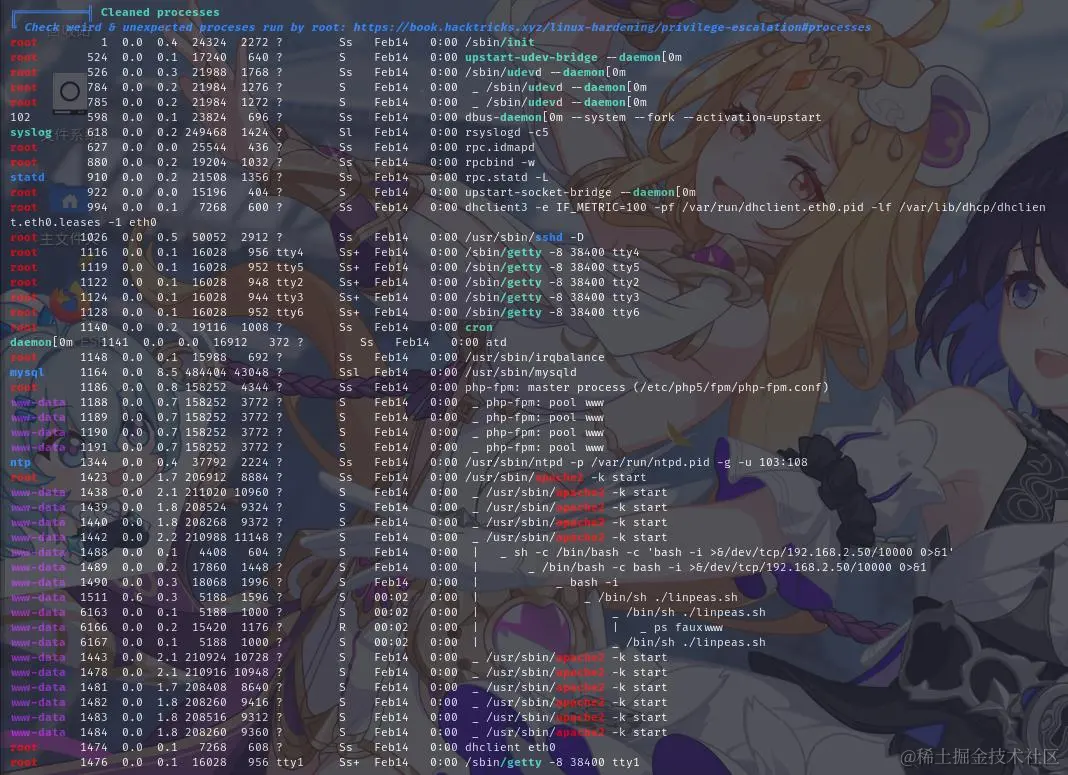
Task: Click the Firefox desktop icon behind the terminal
Action: pyautogui.click(x=67, y=304)
